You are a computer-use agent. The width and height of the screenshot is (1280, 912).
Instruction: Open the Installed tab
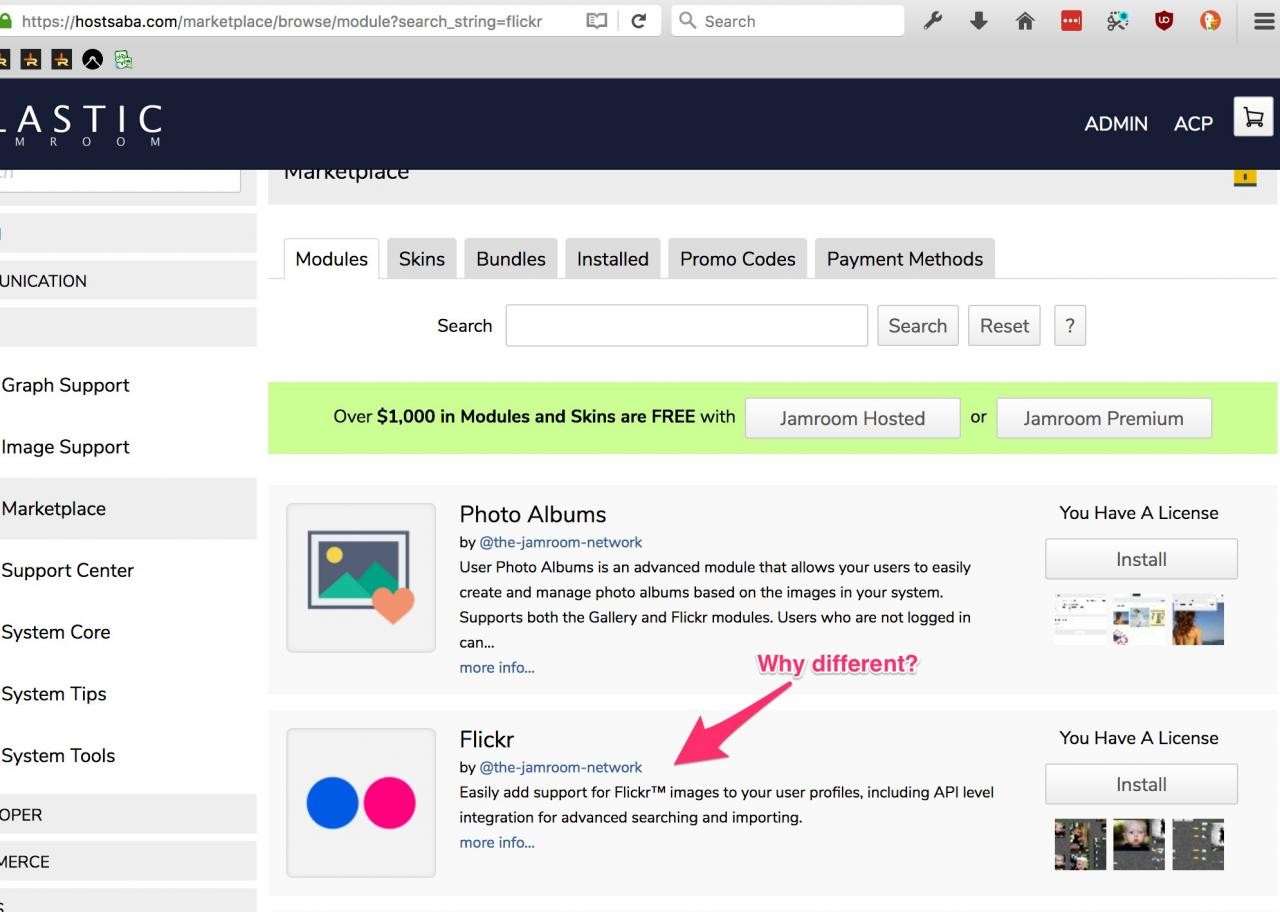[x=612, y=259]
